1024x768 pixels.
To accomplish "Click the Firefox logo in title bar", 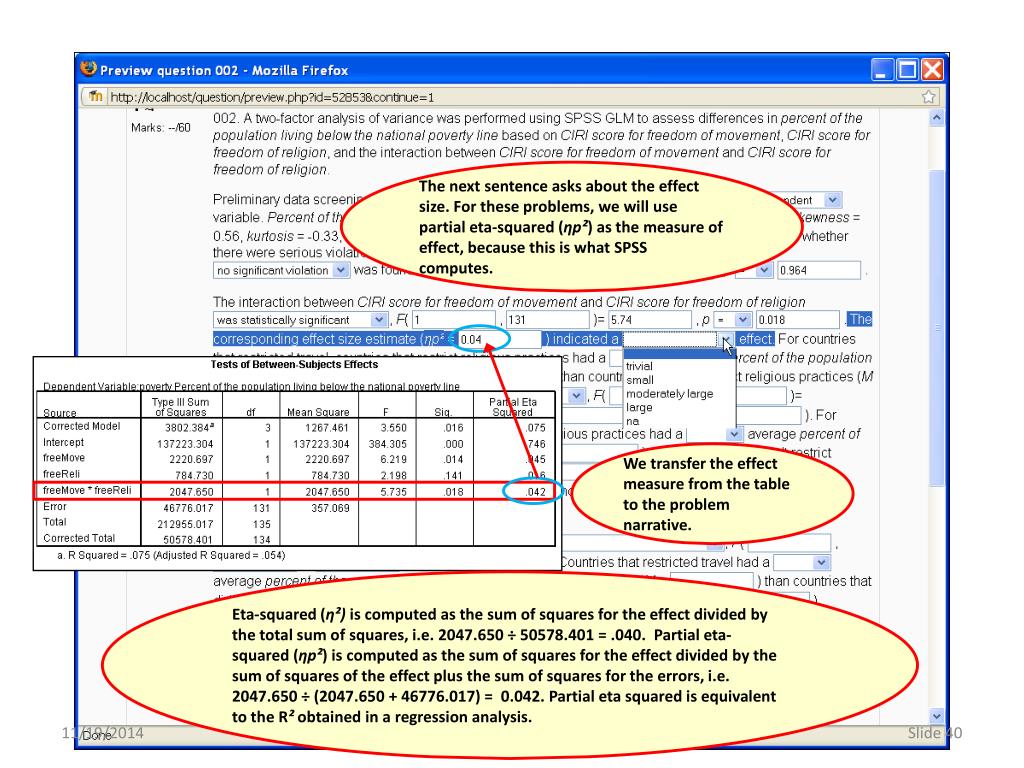I will click(x=88, y=69).
